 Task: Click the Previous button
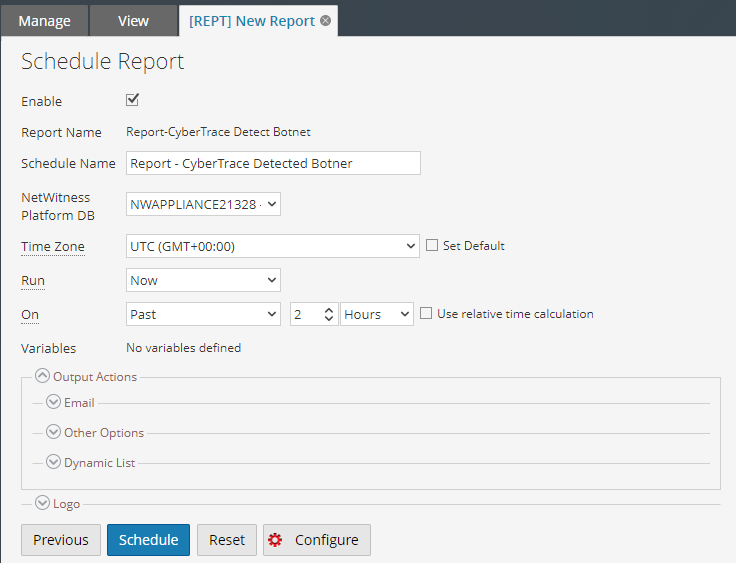click(x=61, y=540)
